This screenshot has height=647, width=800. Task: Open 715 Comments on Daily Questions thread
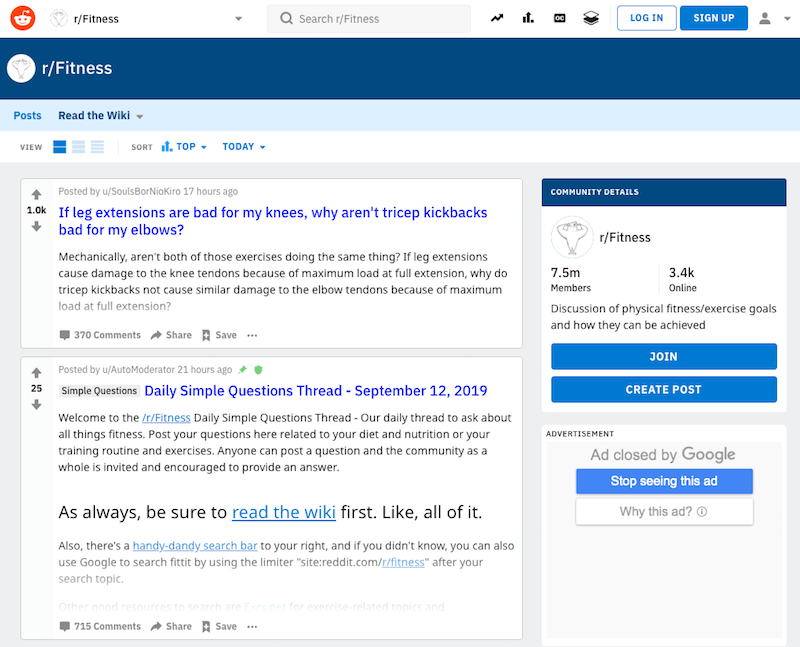(100, 626)
